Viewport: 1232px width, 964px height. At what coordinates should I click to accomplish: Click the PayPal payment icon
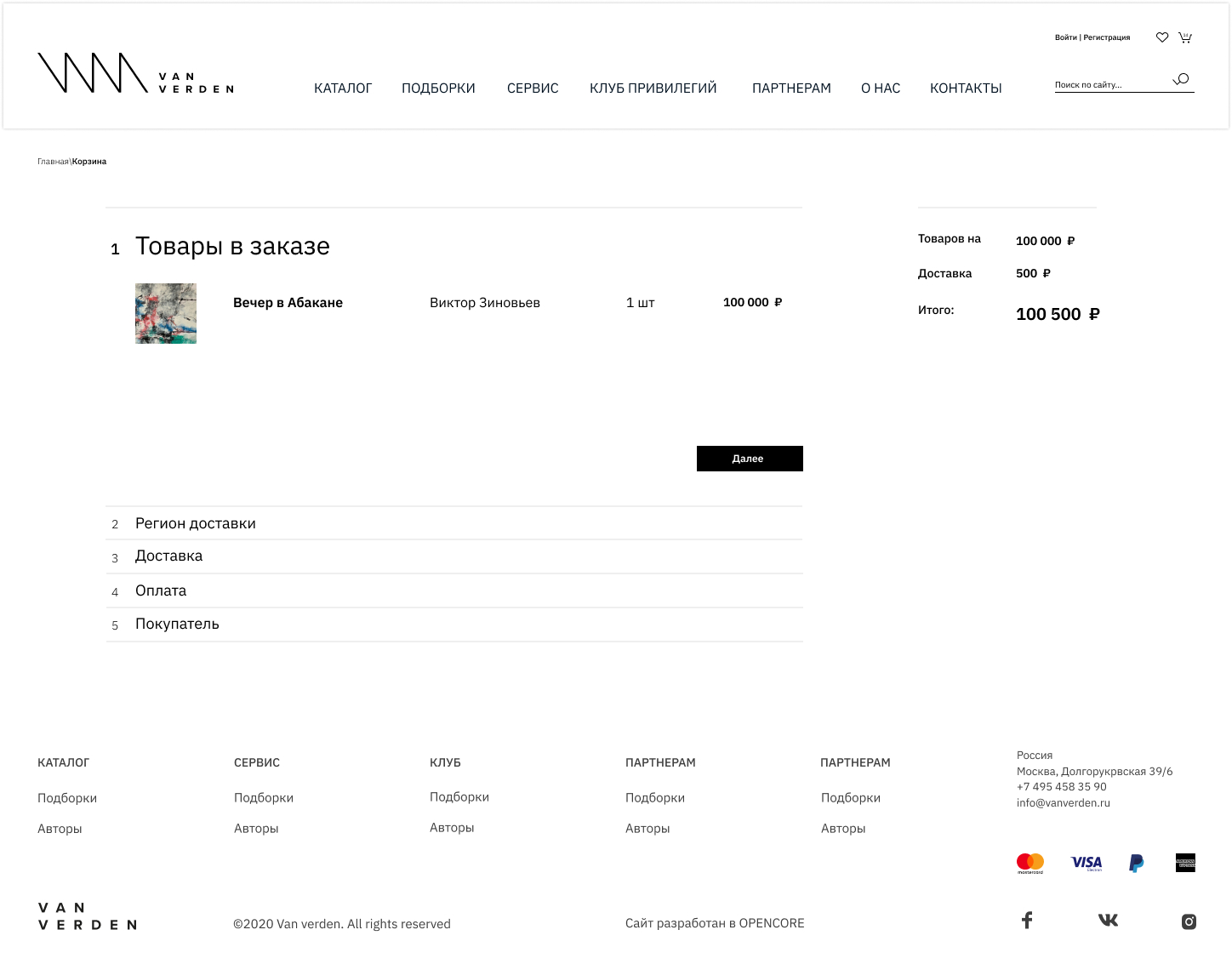tap(1136, 864)
